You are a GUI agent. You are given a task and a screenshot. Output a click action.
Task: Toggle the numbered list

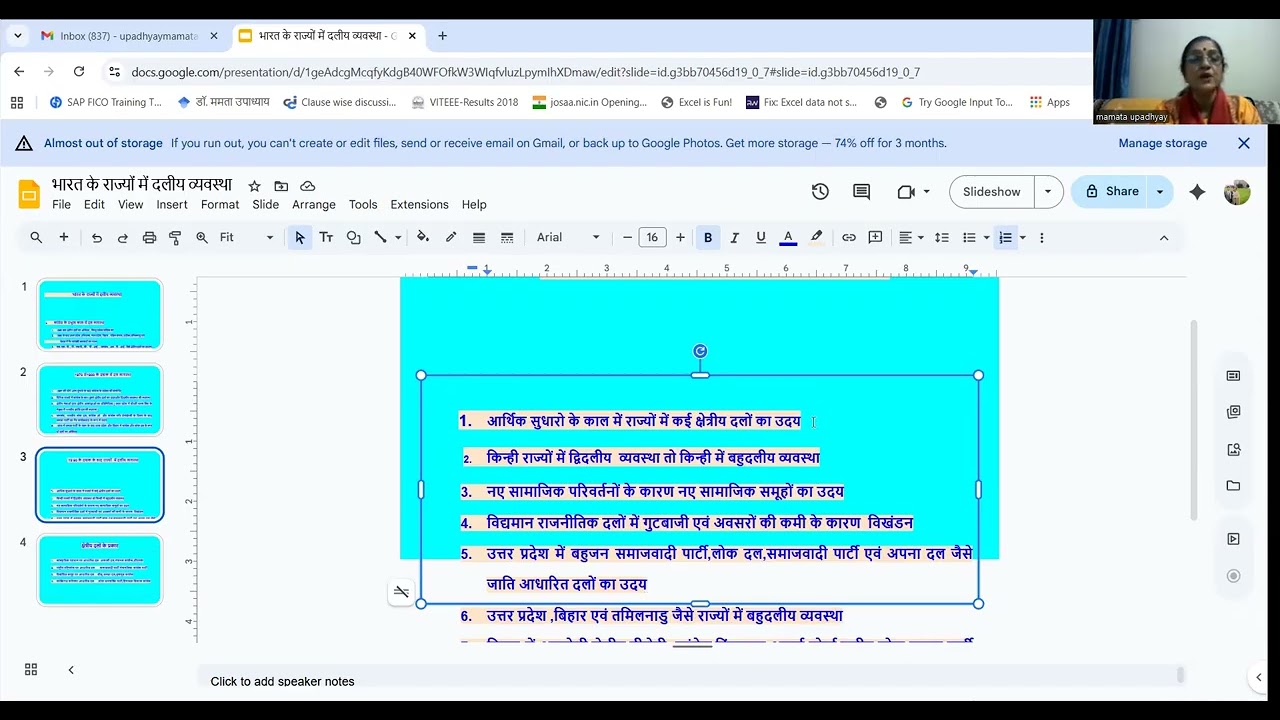(1006, 237)
